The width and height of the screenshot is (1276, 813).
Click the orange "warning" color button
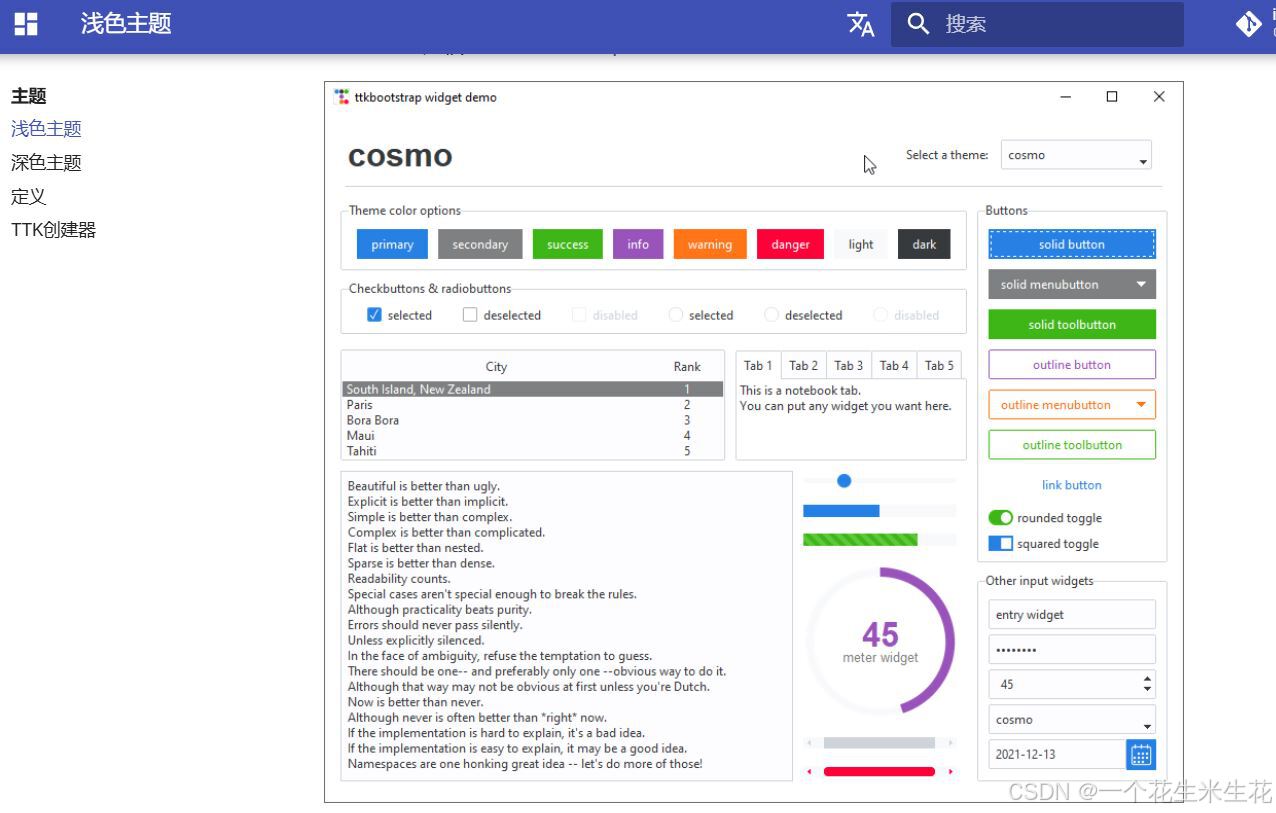point(710,245)
